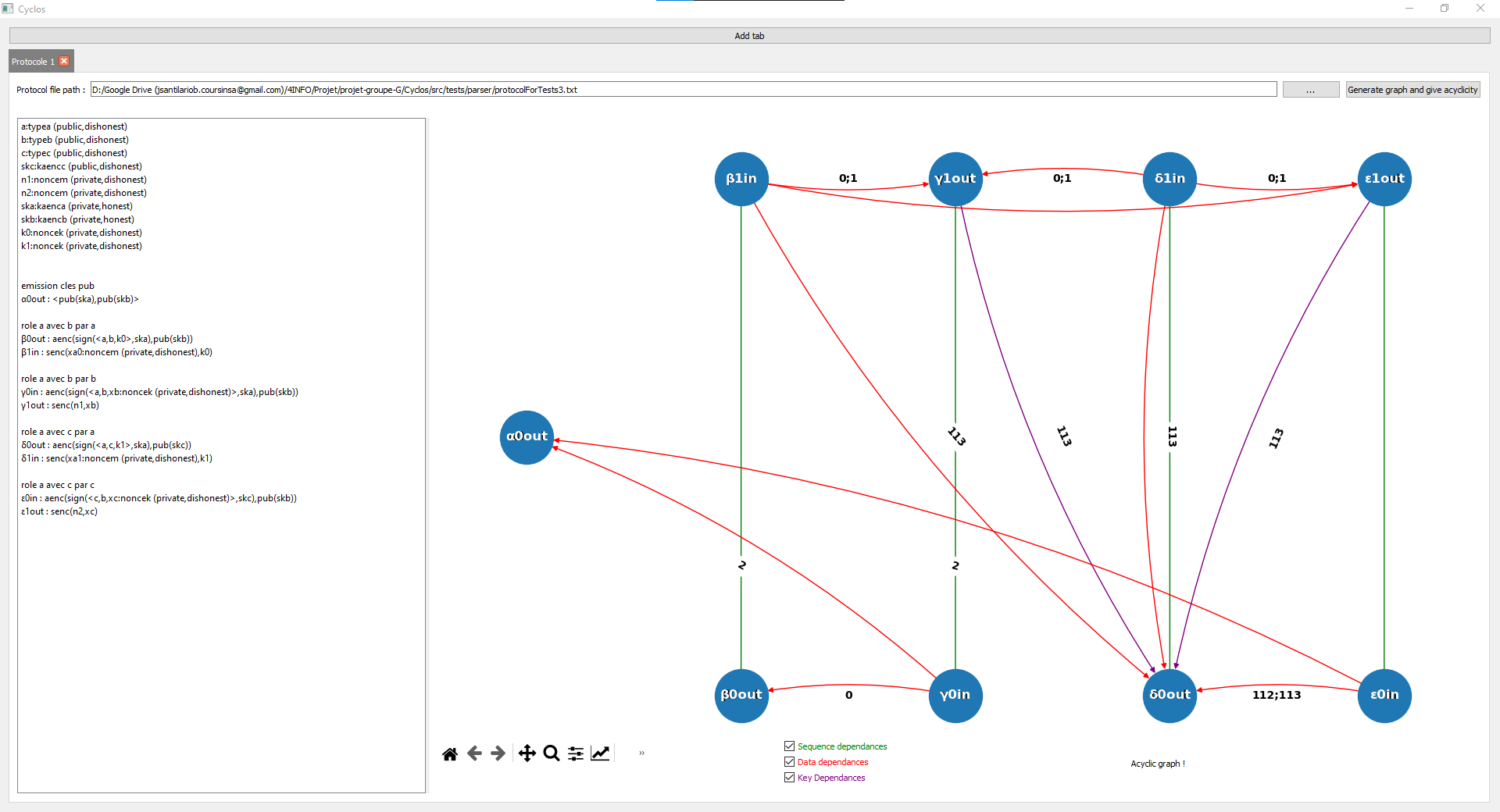
Task: Click 'role a avec c par c' line
Action: click(58, 485)
